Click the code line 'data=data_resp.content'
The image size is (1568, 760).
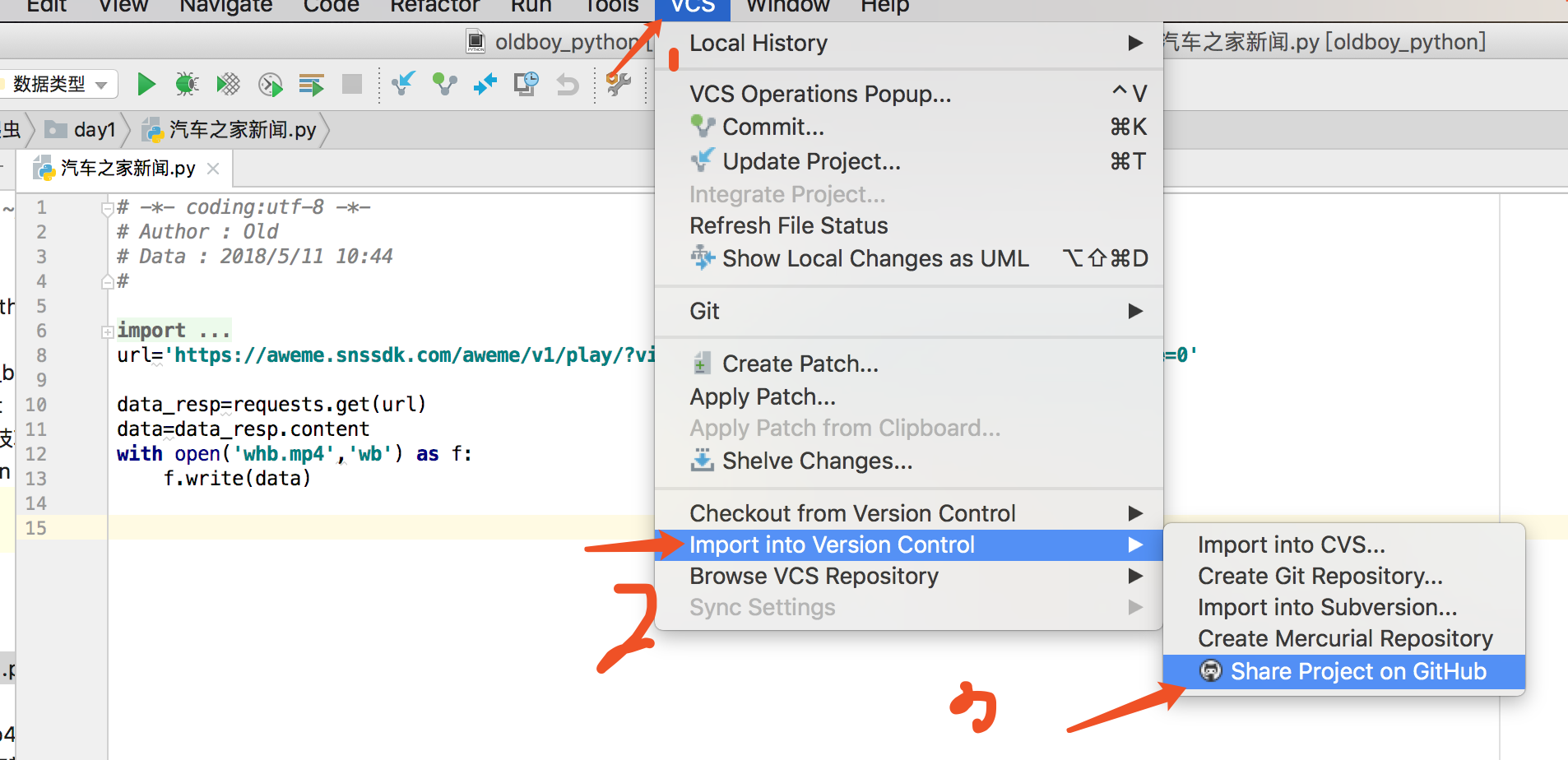click(x=244, y=429)
